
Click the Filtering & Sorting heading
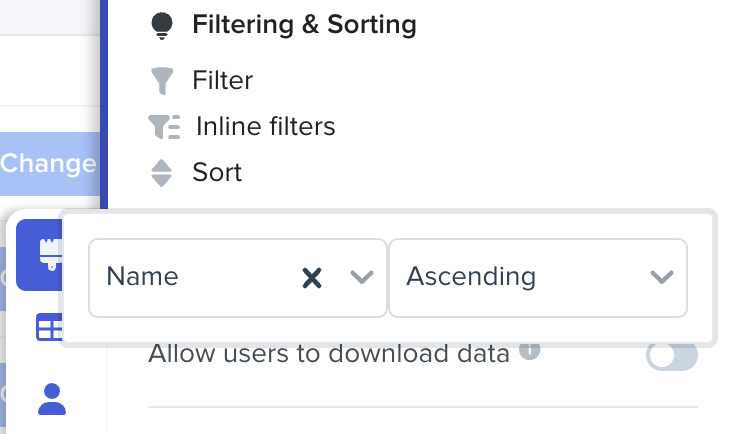click(304, 26)
